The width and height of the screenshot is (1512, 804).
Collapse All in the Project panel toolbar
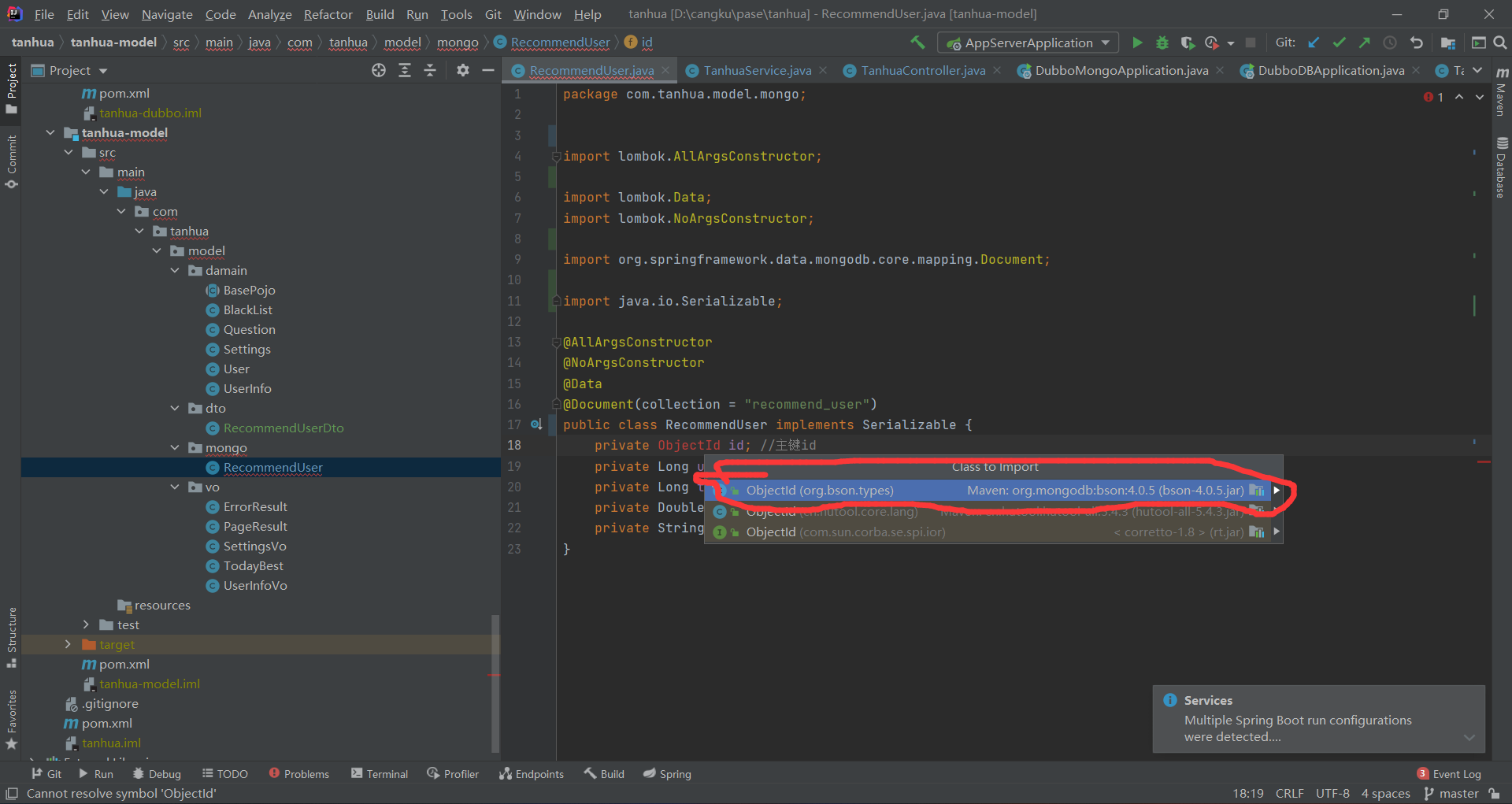point(430,70)
